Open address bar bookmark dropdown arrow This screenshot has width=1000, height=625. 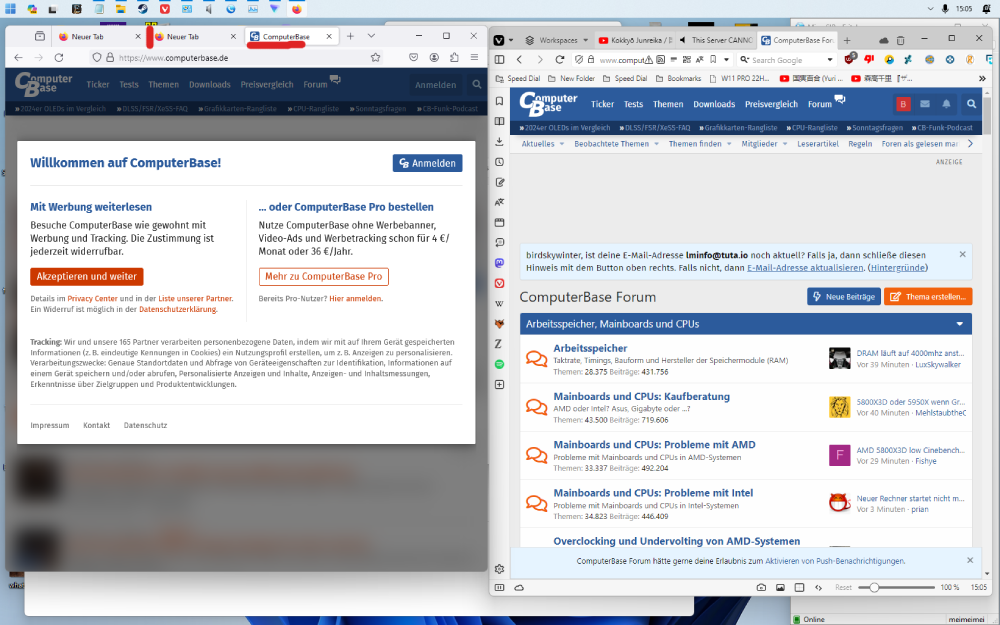726,59
